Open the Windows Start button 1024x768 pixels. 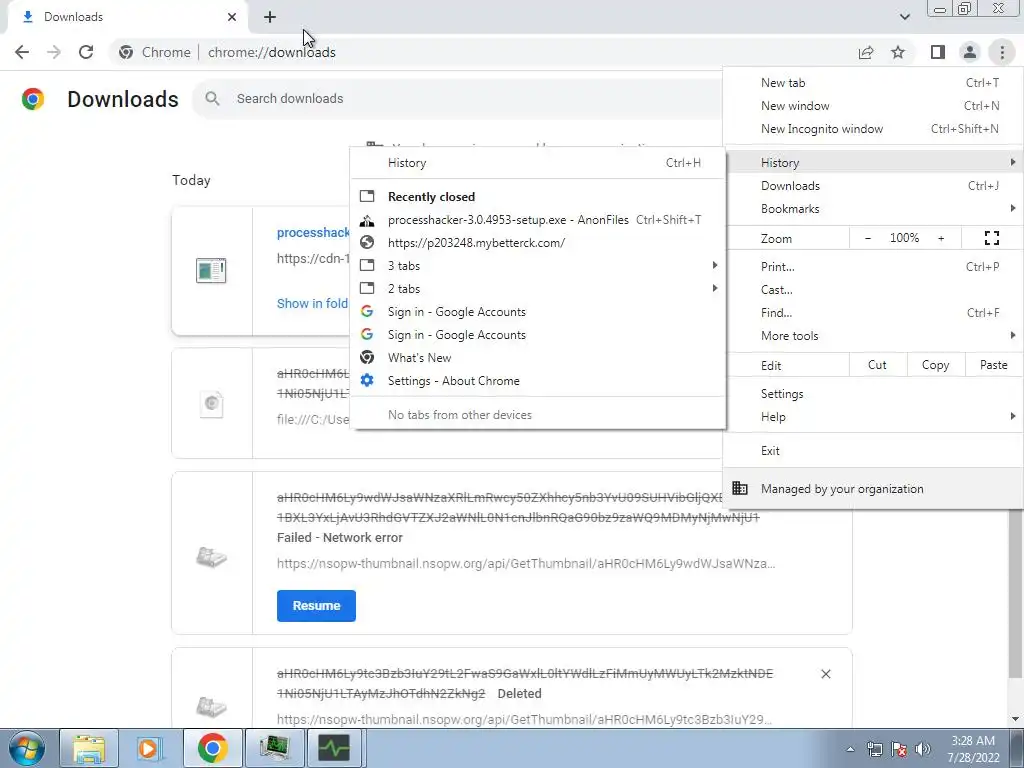(x=27, y=748)
